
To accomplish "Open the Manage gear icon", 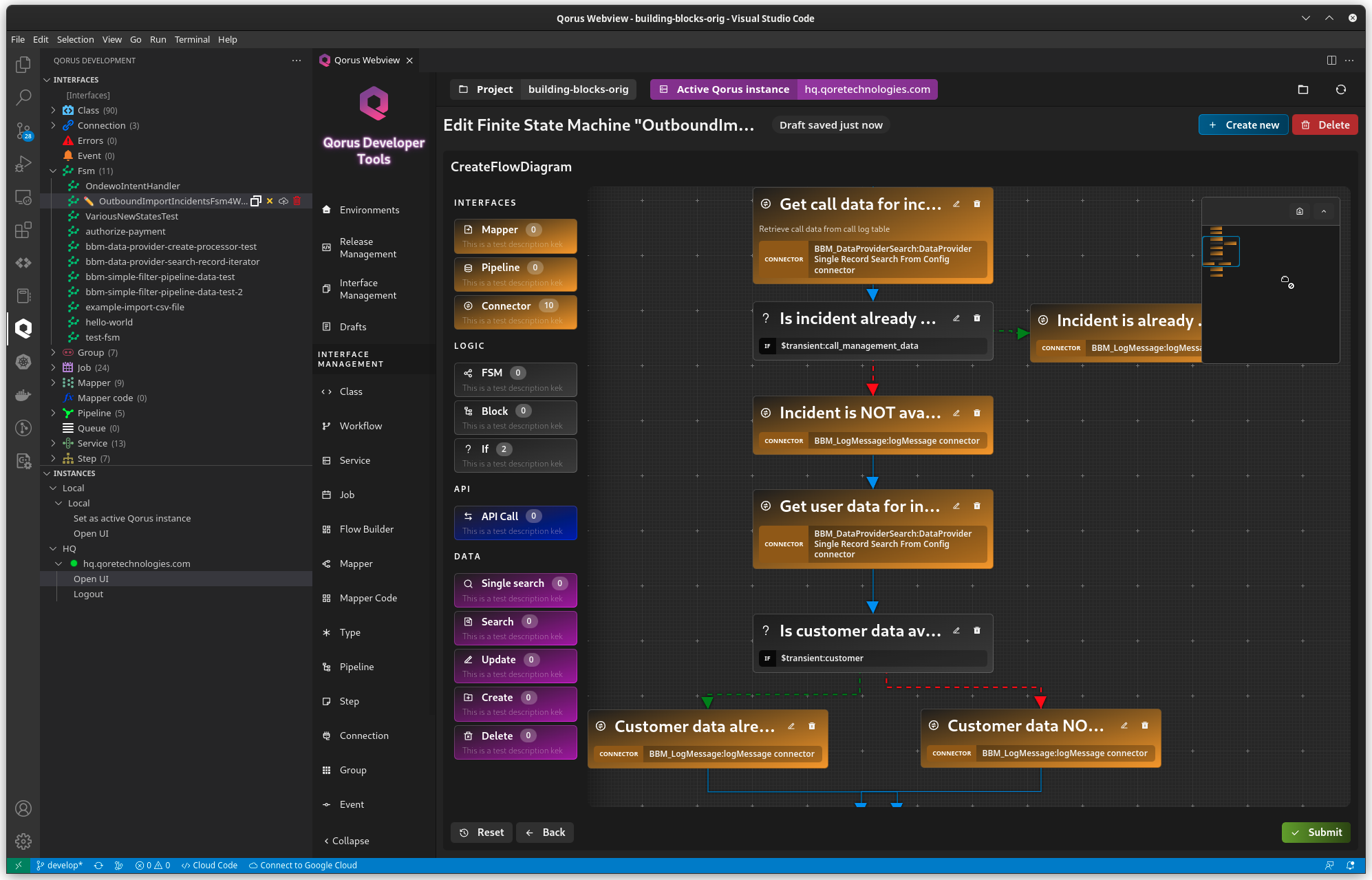I will click(23, 841).
